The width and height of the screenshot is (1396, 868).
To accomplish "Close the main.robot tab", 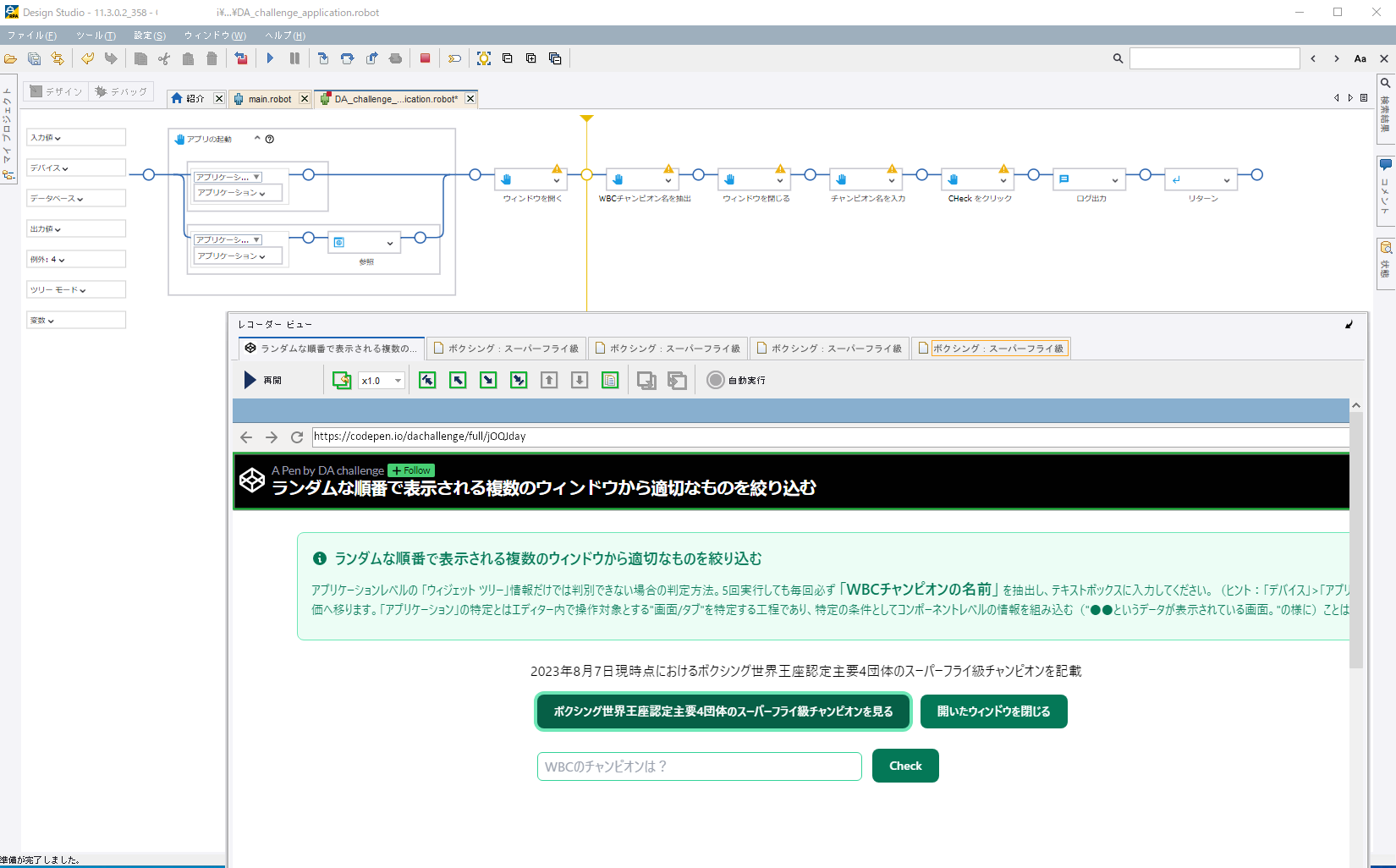I will [x=305, y=99].
